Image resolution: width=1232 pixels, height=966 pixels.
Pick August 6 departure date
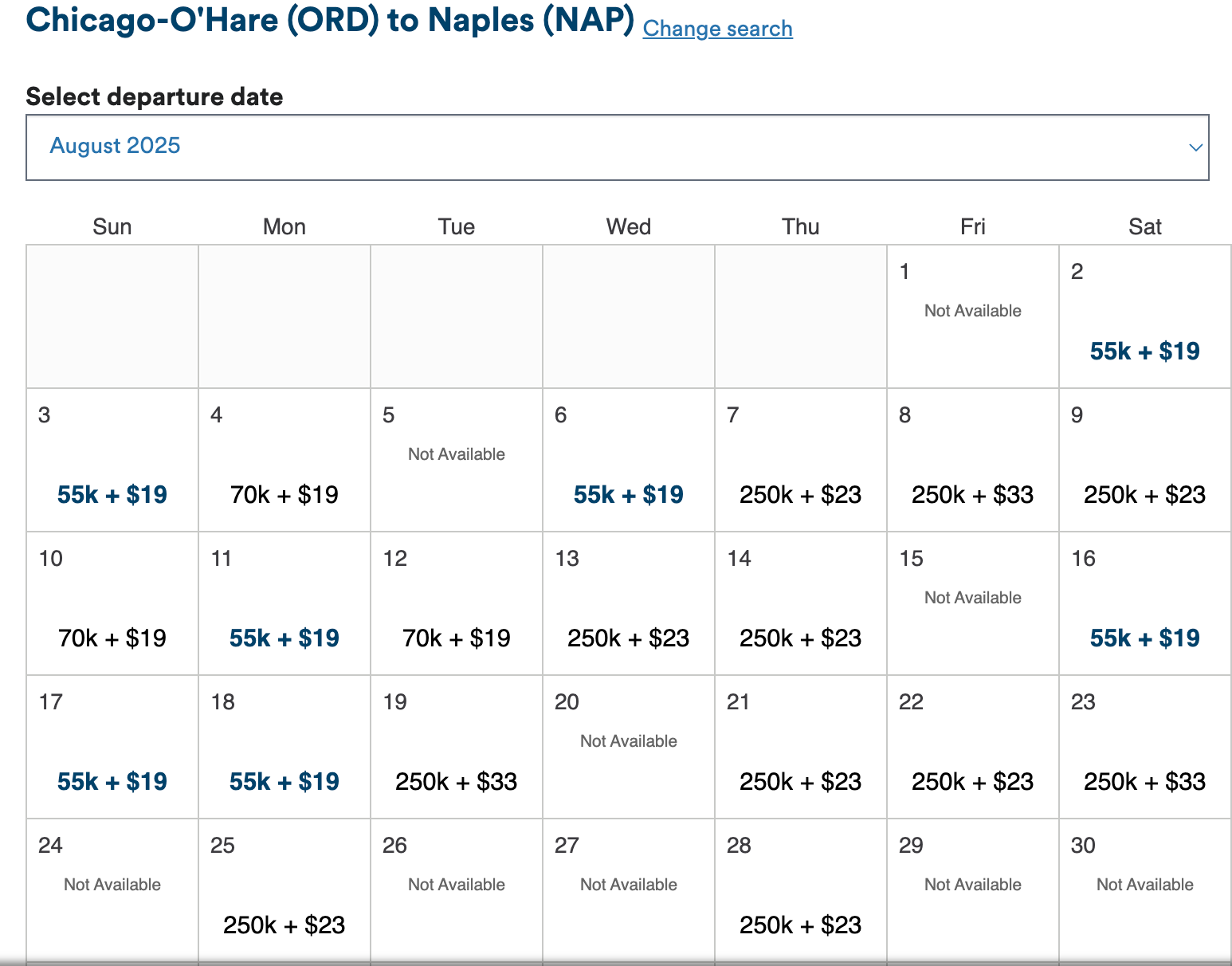(x=628, y=495)
